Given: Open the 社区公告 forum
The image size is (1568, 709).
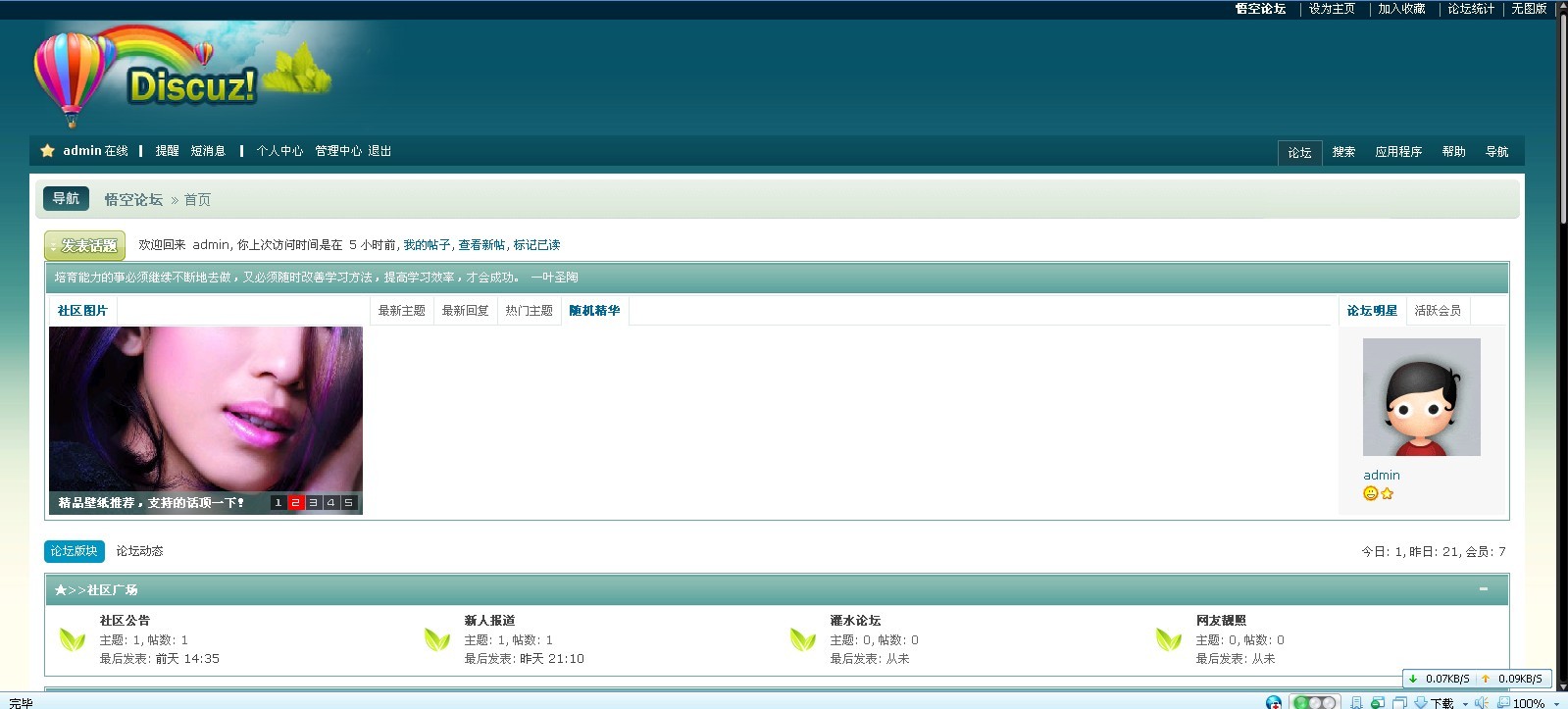Looking at the screenshot, I should click(x=125, y=621).
